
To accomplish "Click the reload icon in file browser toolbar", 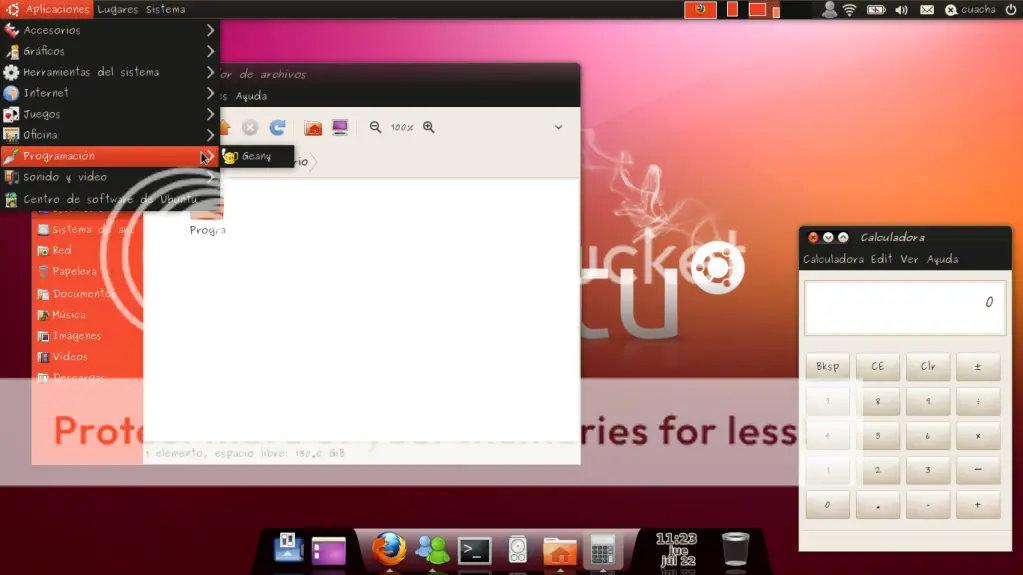I will click(x=277, y=127).
